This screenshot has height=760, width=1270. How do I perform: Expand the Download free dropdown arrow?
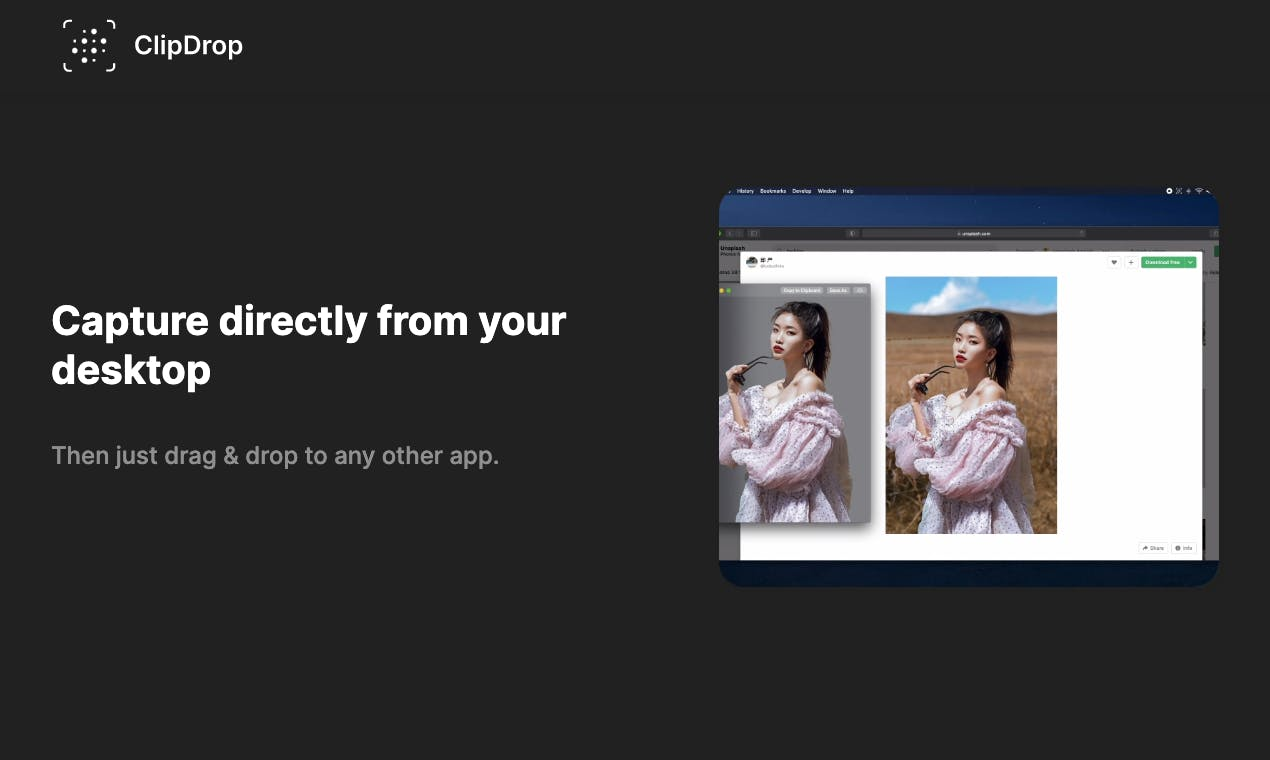coord(1190,262)
